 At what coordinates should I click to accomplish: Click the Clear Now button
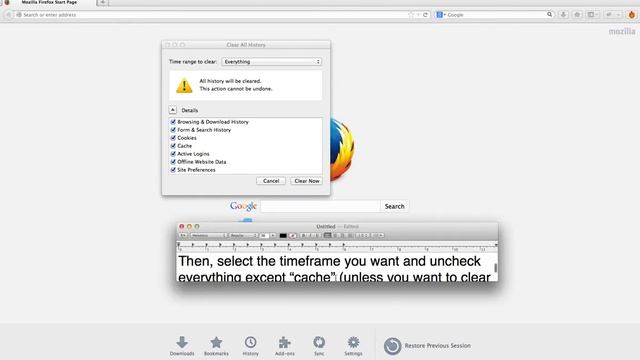tap(307, 181)
